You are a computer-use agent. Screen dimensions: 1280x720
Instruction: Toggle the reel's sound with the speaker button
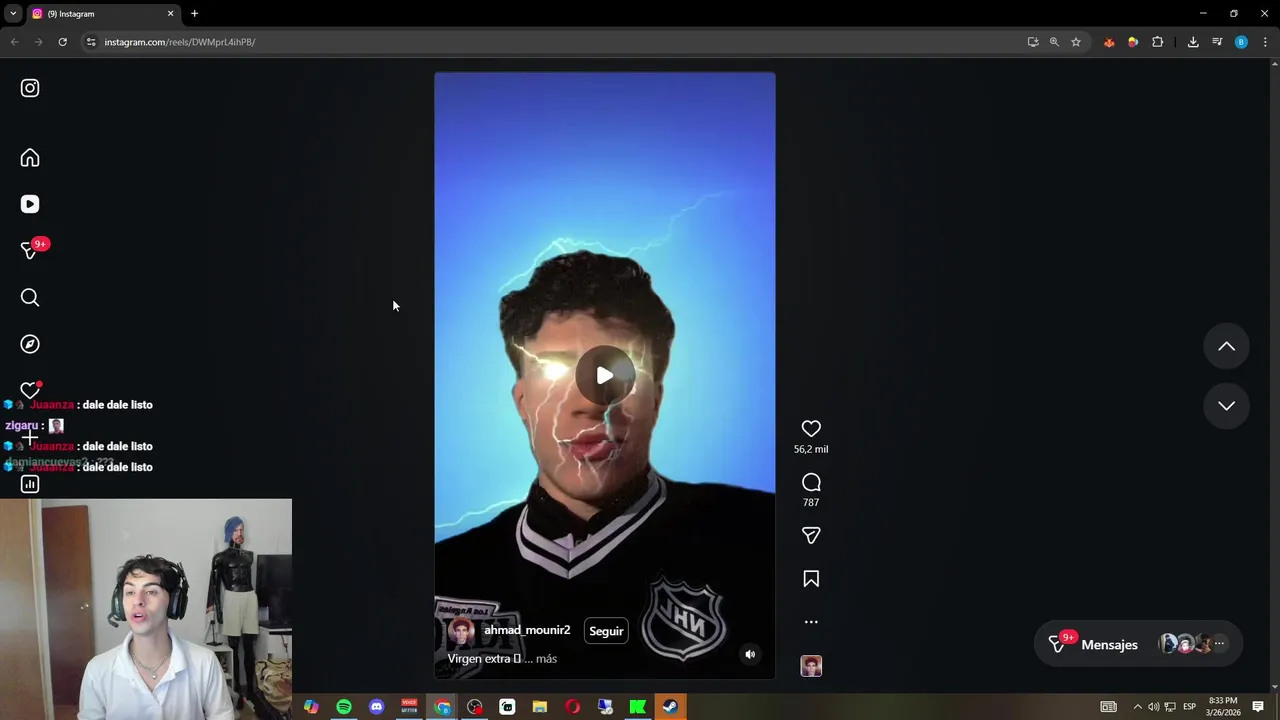point(750,654)
